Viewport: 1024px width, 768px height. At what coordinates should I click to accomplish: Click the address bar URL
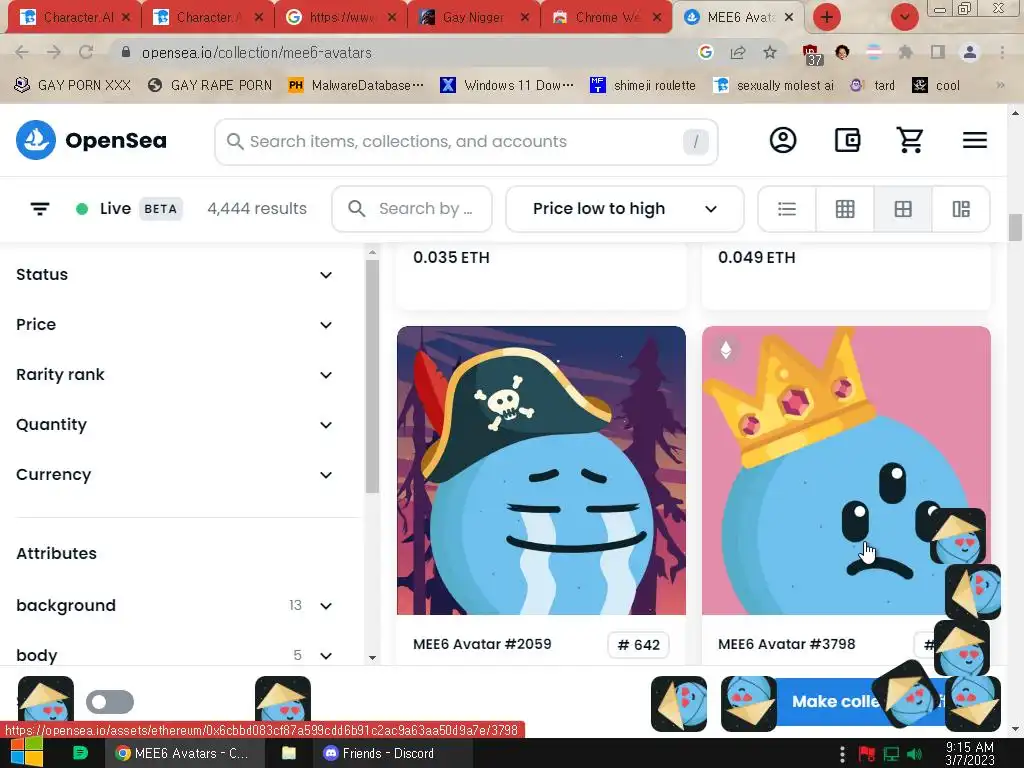point(257,52)
